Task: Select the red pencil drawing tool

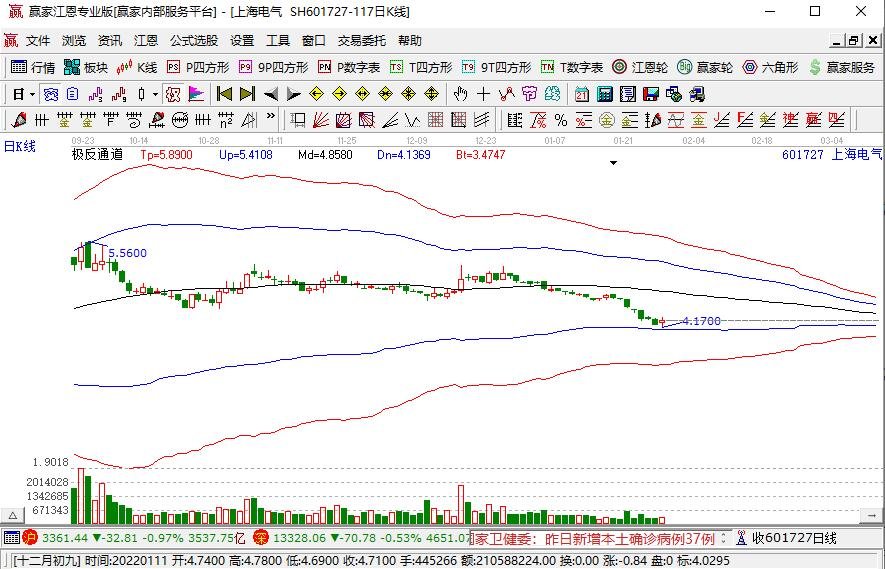Action: pyautogui.click(x=18, y=120)
